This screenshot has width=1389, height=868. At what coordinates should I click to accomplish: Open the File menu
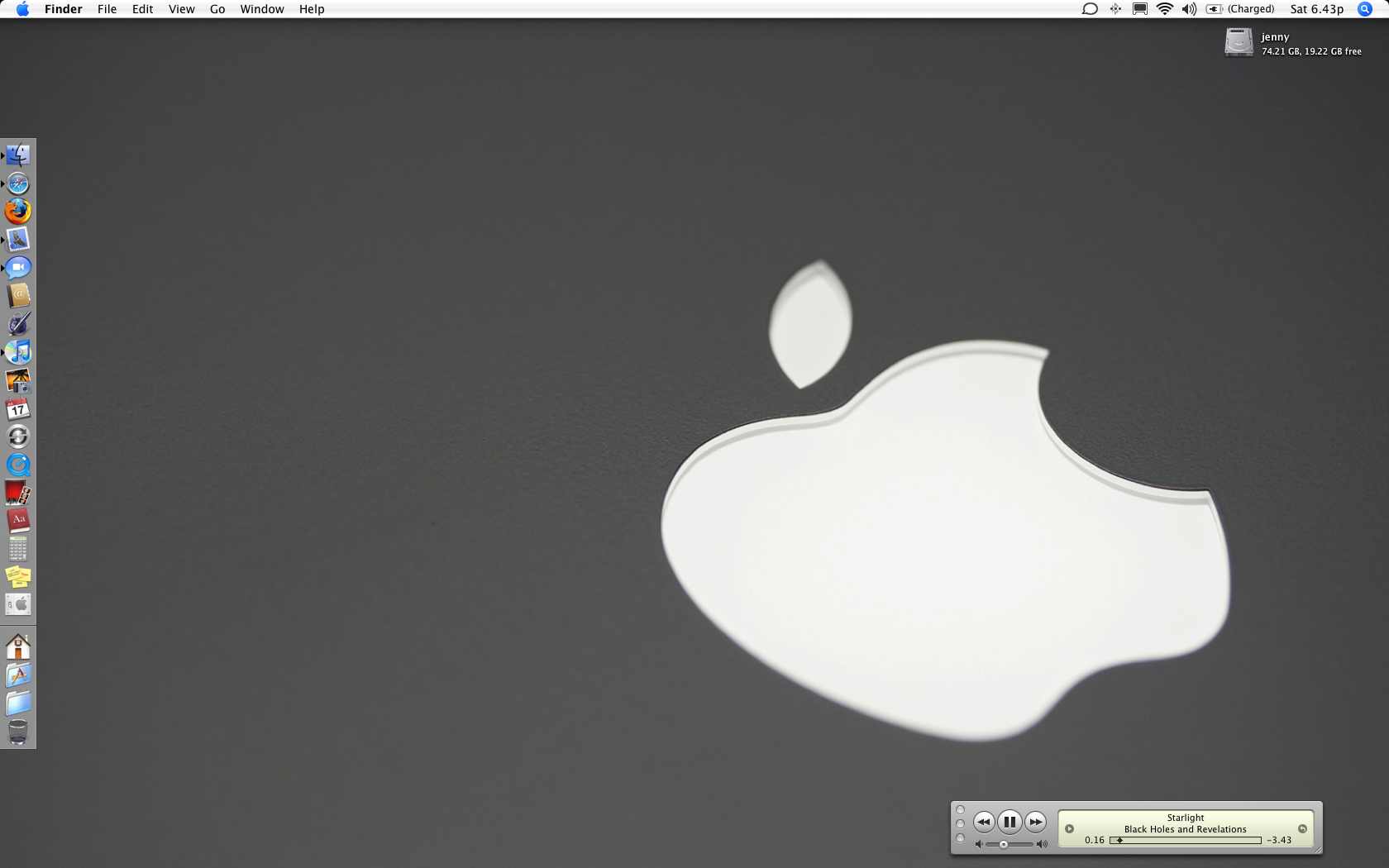coord(107,9)
